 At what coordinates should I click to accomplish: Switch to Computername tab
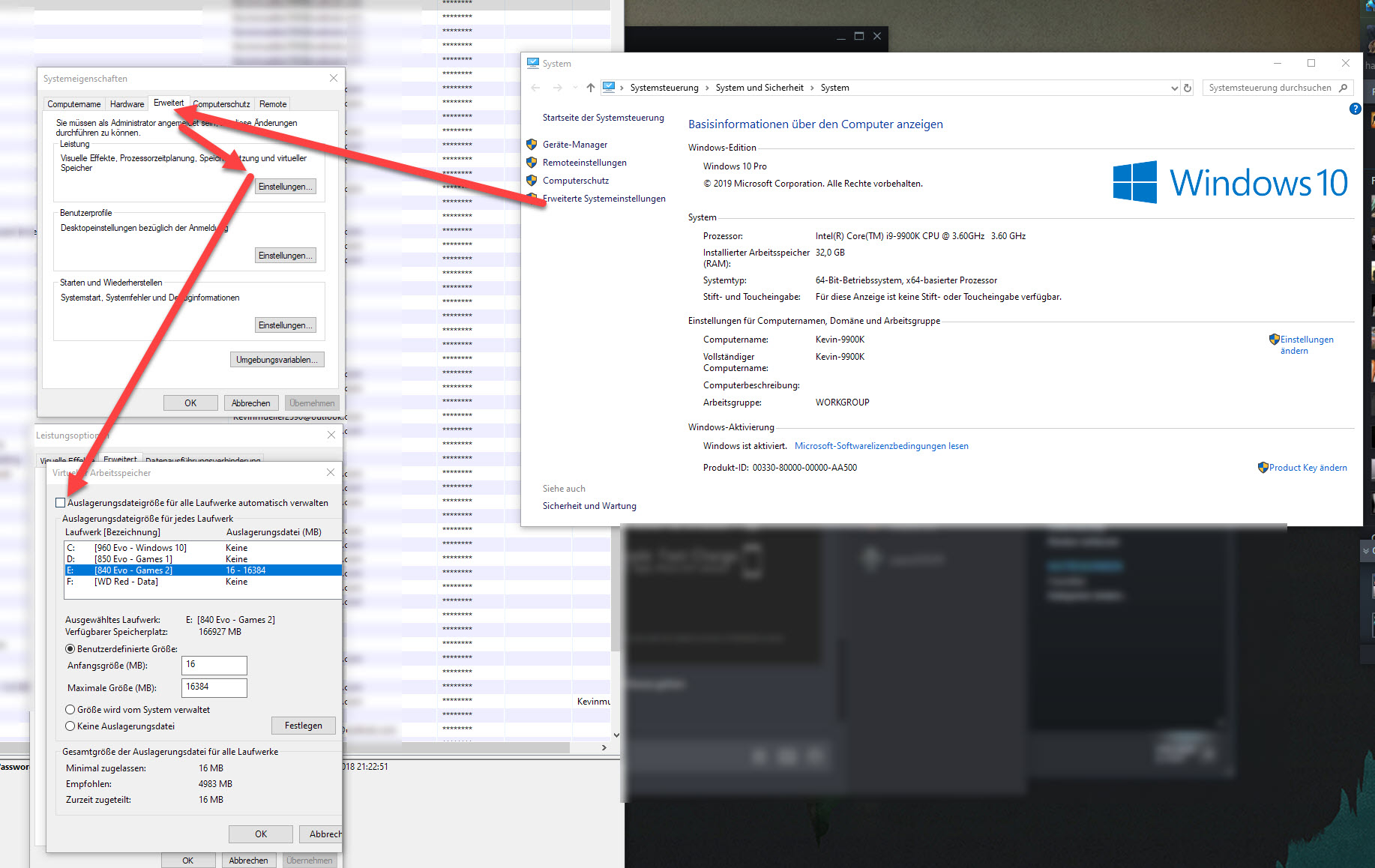click(x=73, y=104)
